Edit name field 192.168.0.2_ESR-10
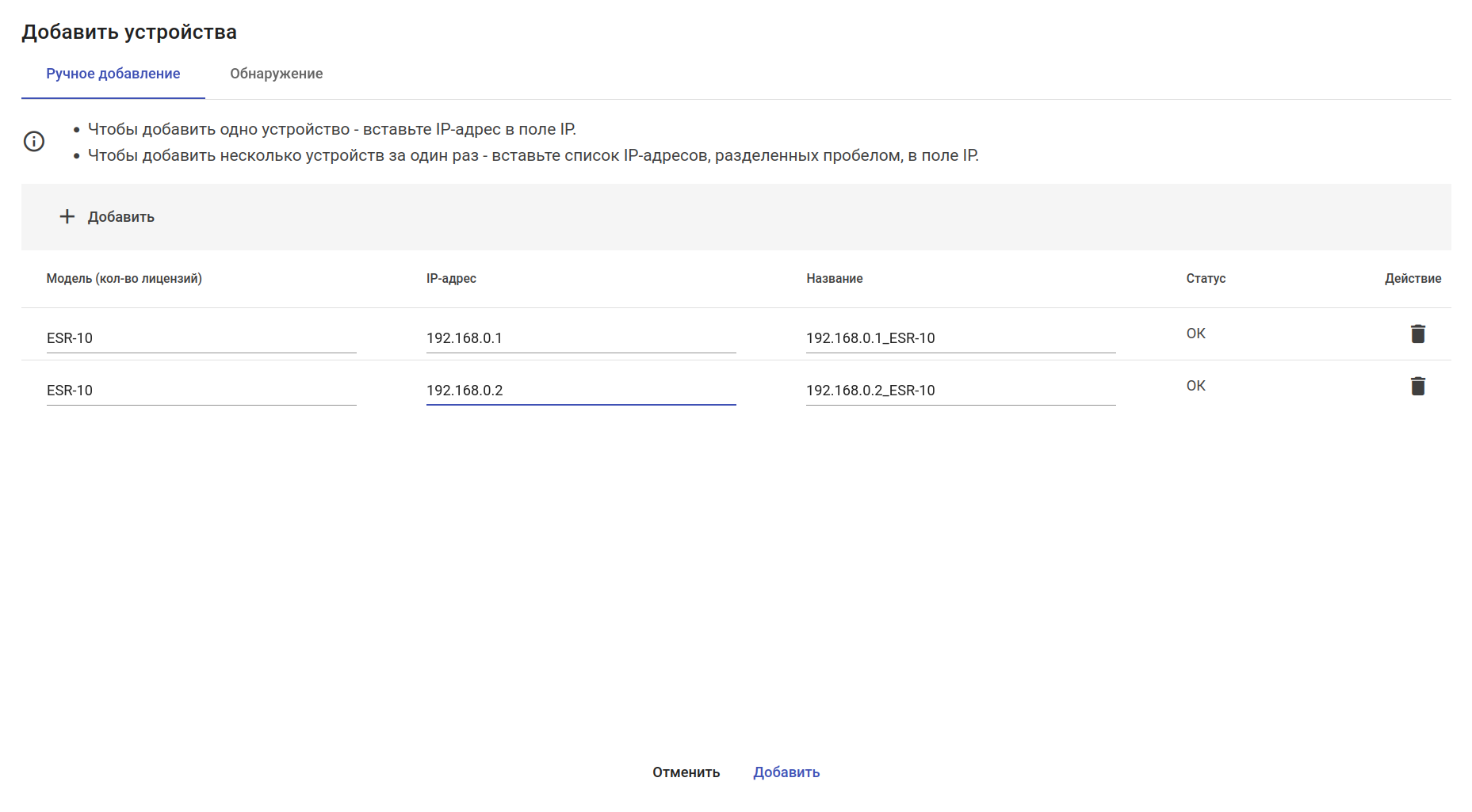1472x812 pixels. [960, 391]
